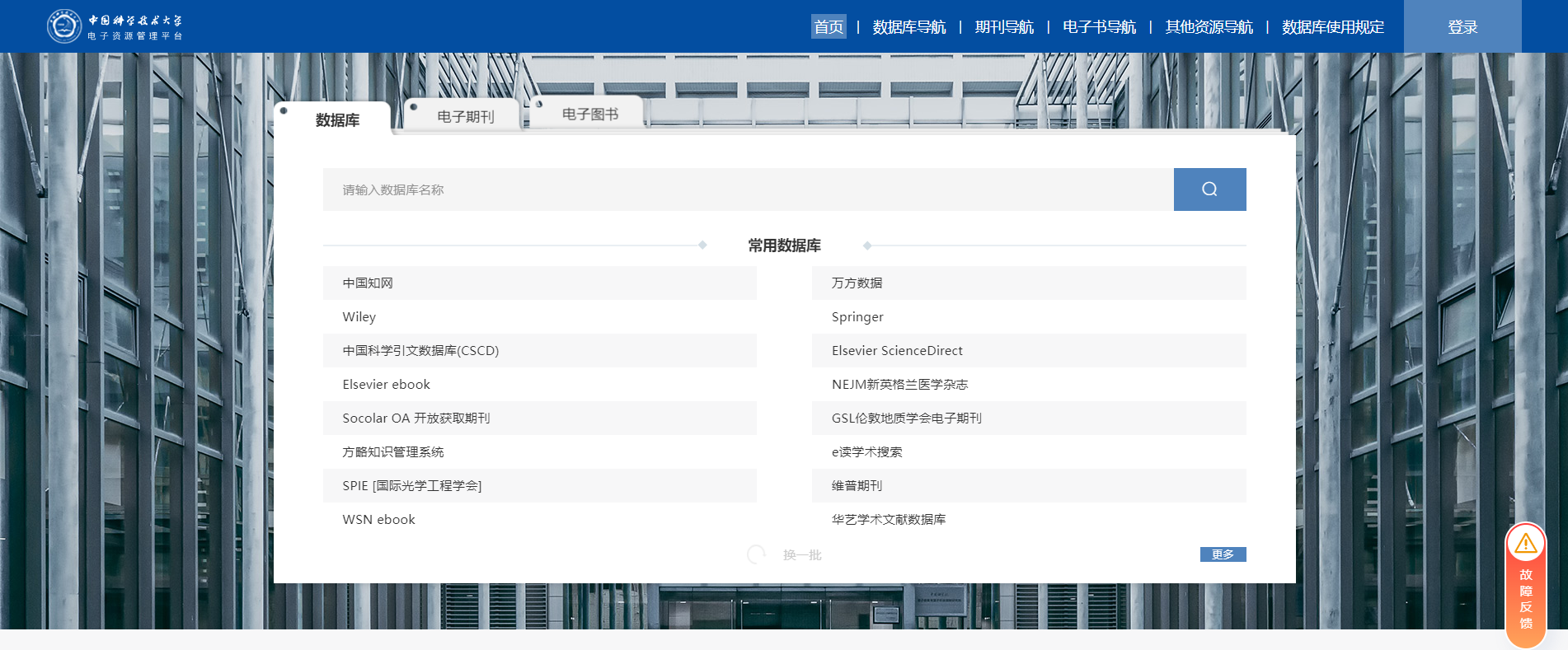Open the Wiley database link
1568x650 pixels.
(359, 317)
